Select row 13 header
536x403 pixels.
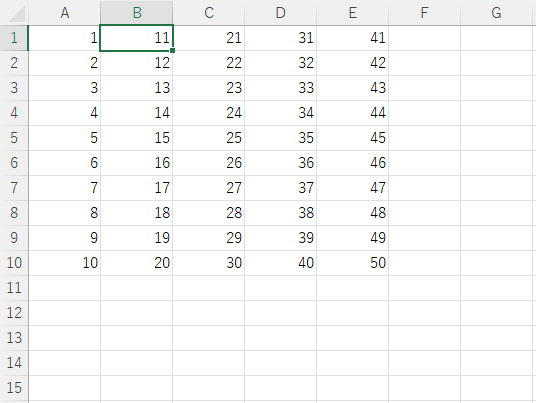(x=14, y=338)
